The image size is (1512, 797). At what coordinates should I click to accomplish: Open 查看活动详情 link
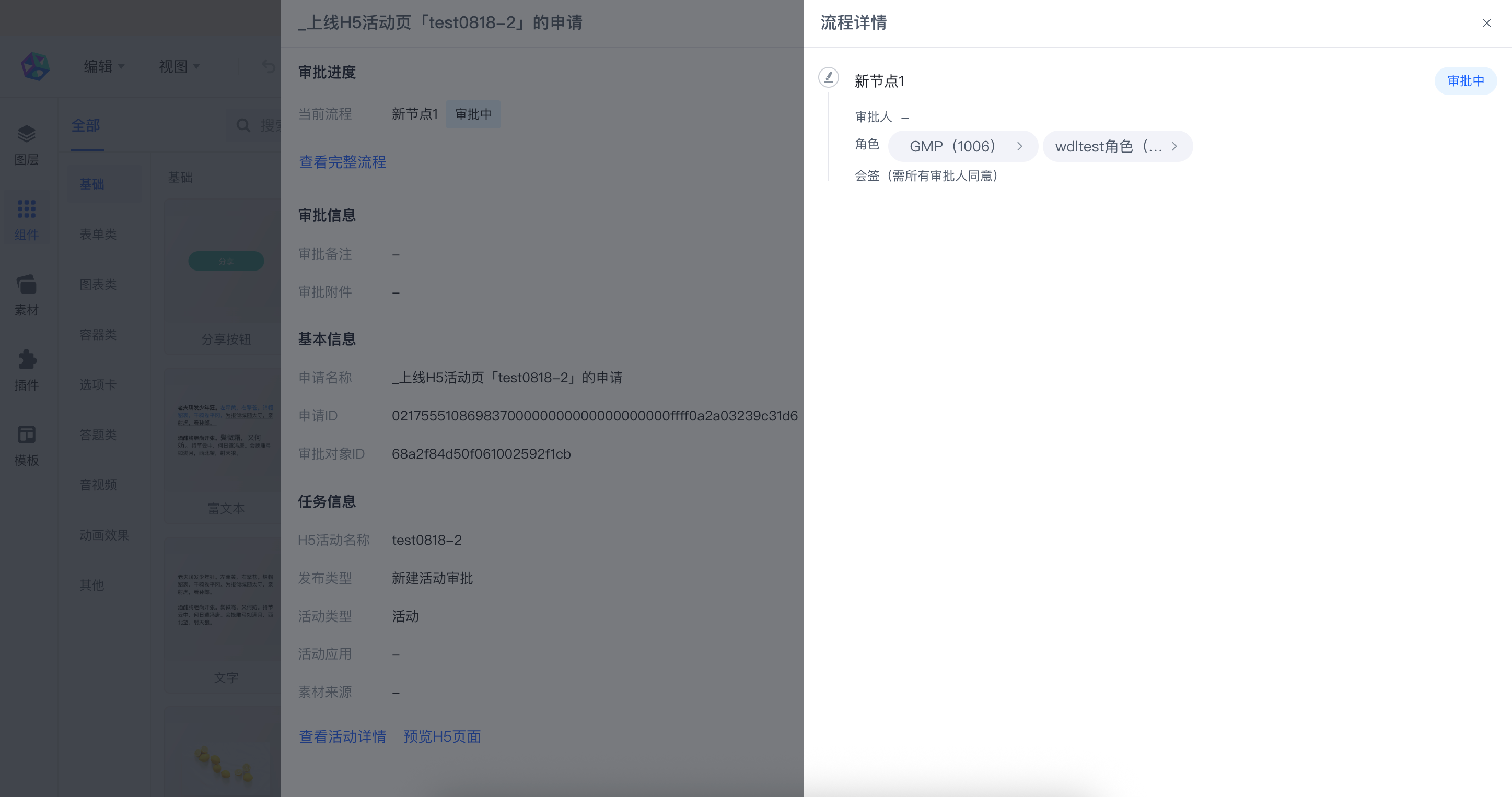342,736
